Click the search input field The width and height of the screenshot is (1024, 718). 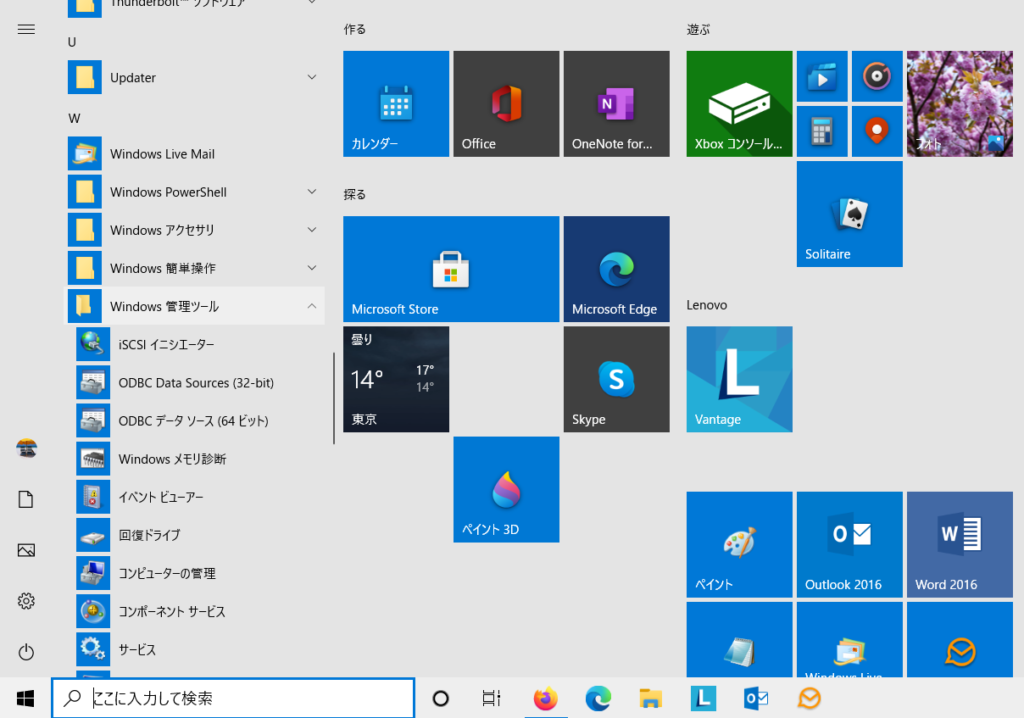point(232,697)
